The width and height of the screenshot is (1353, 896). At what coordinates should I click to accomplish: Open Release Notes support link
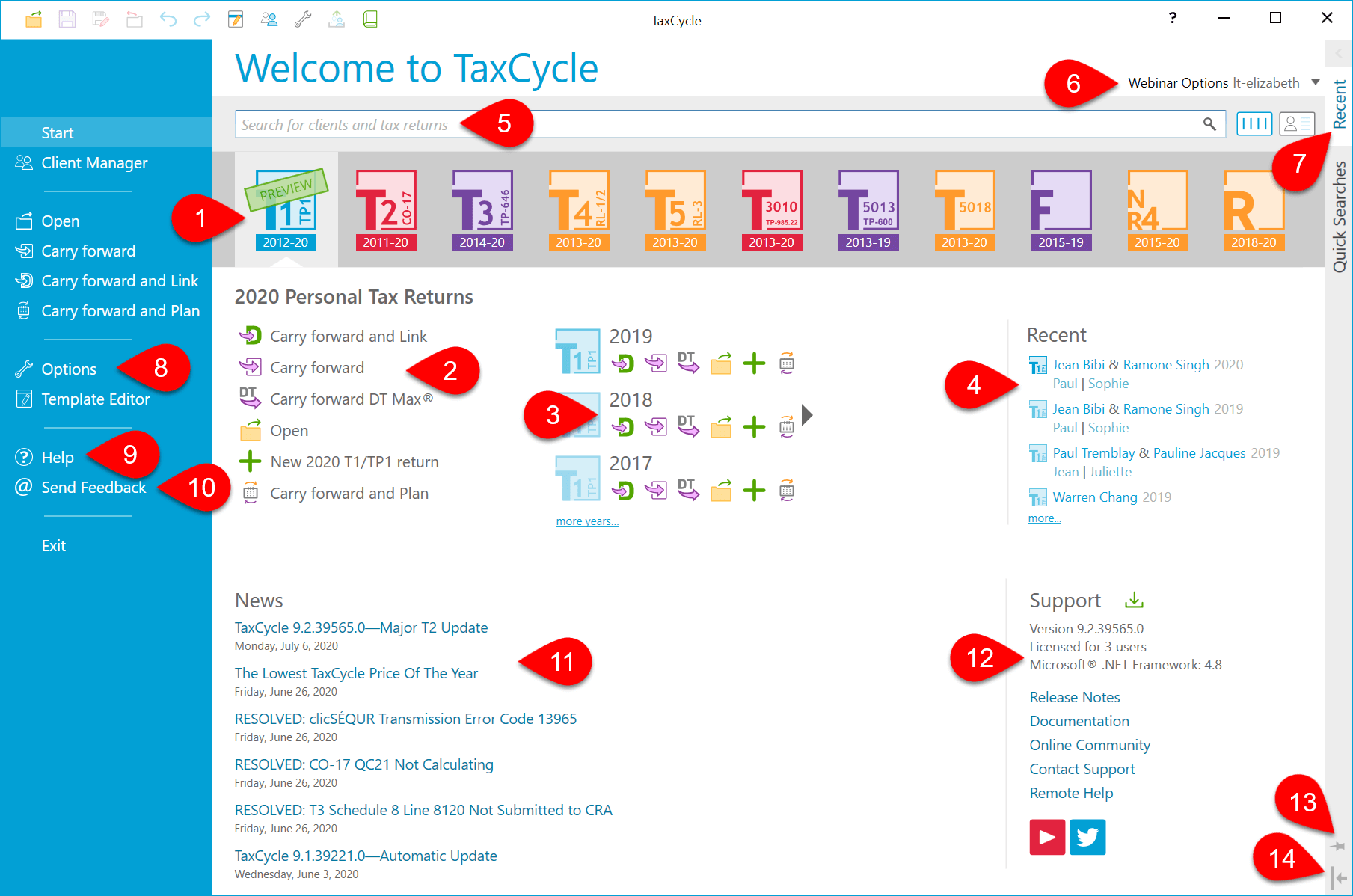(1075, 697)
